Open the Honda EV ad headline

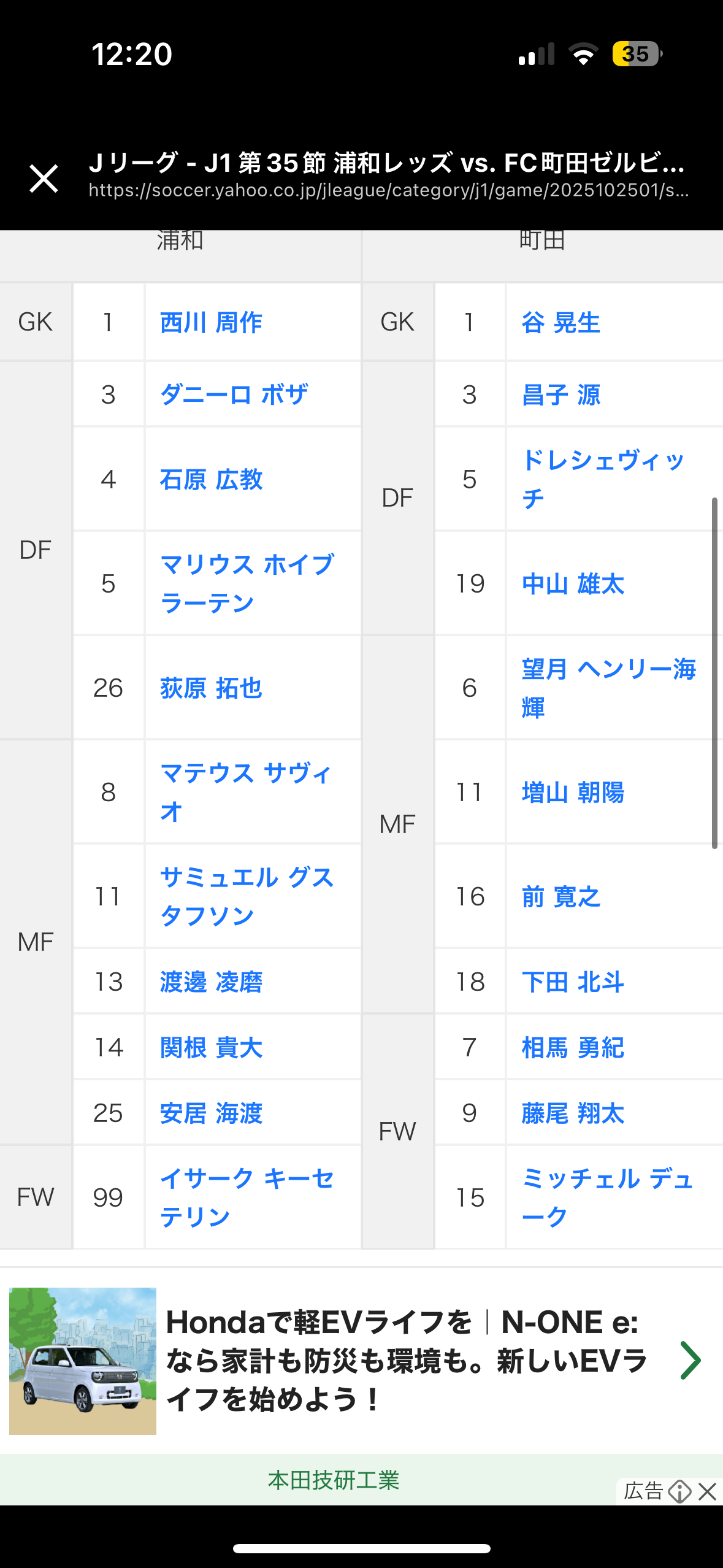pos(407,1360)
